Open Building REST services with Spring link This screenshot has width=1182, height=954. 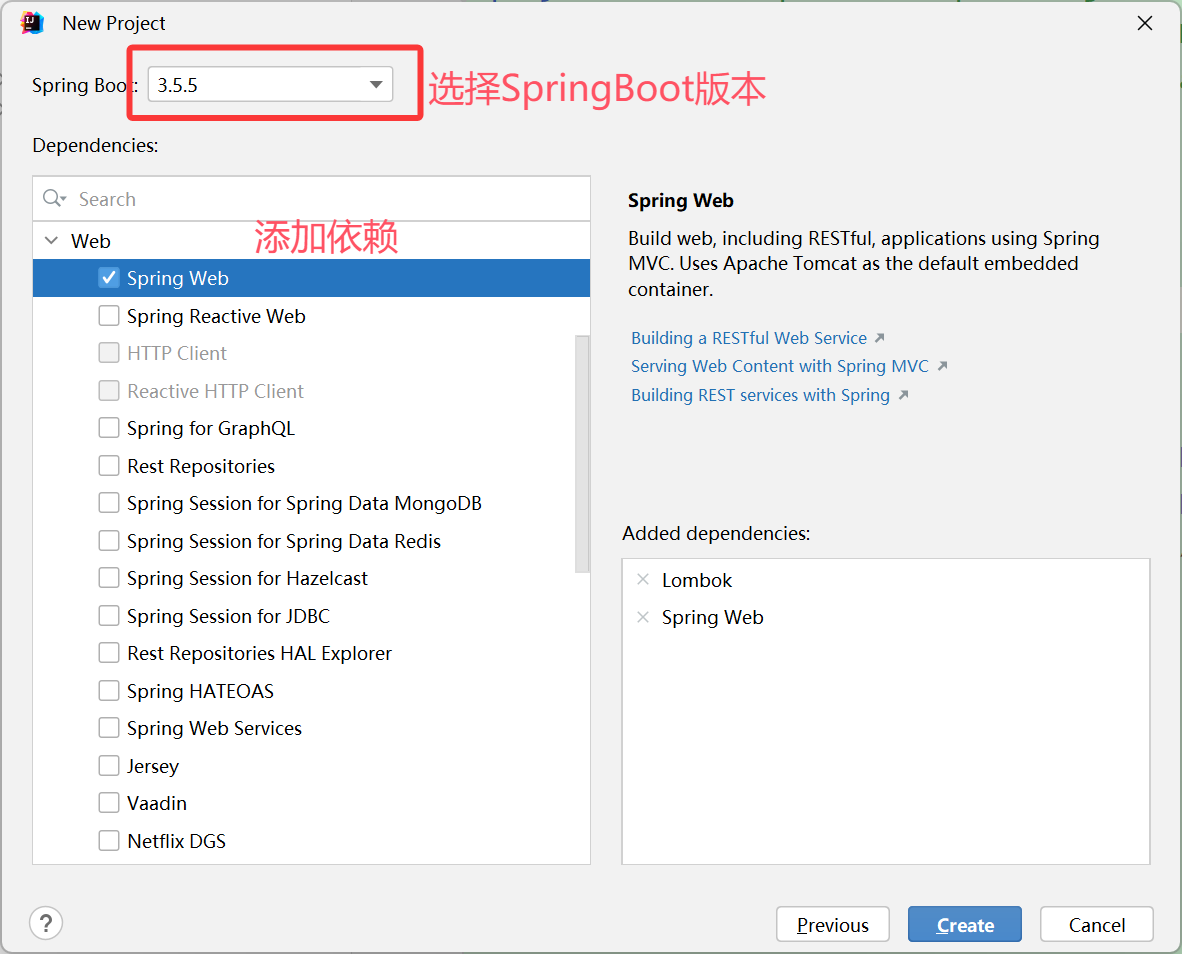tap(760, 395)
